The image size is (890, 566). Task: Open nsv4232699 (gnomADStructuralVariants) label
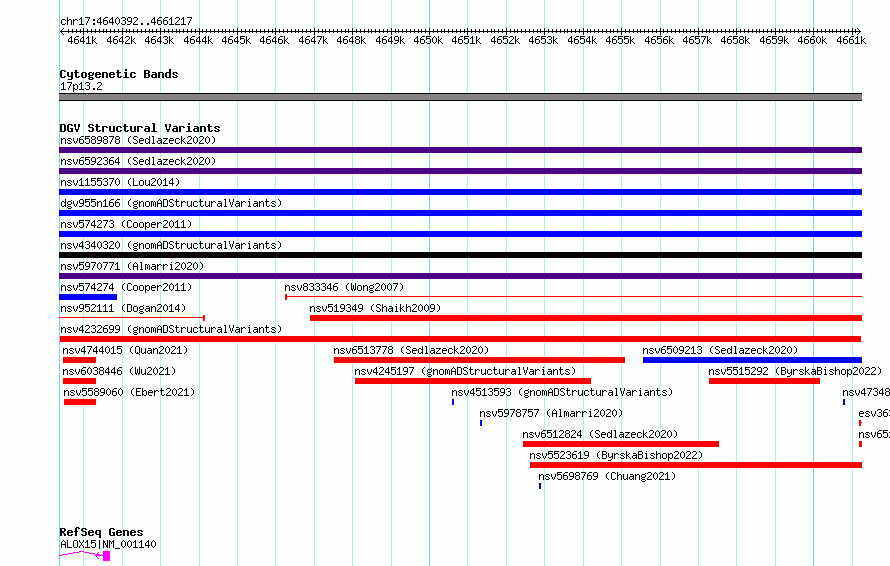pos(171,329)
